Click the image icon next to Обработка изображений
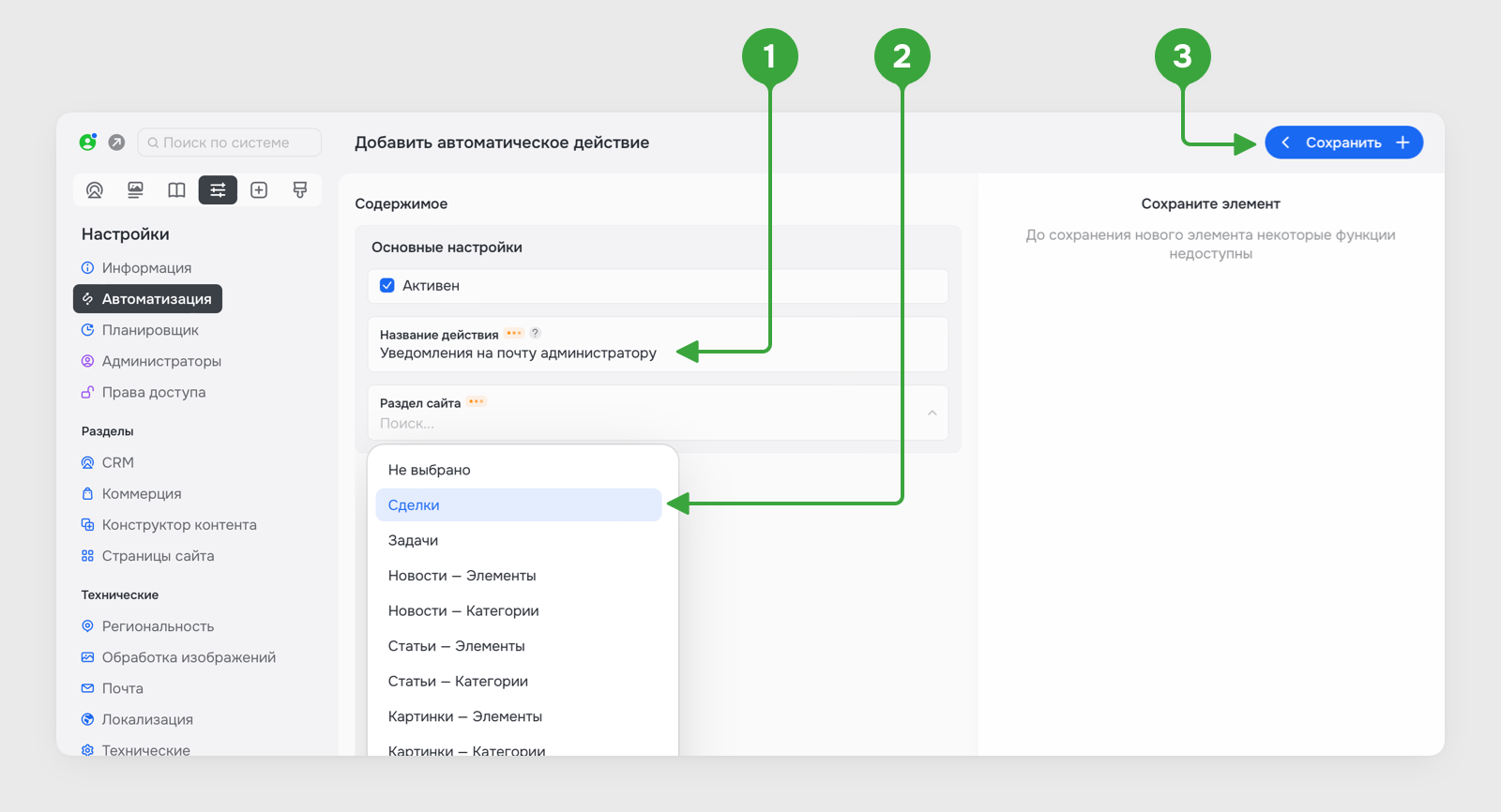Screen dimensions: 1501x812 tap(87, 656)
